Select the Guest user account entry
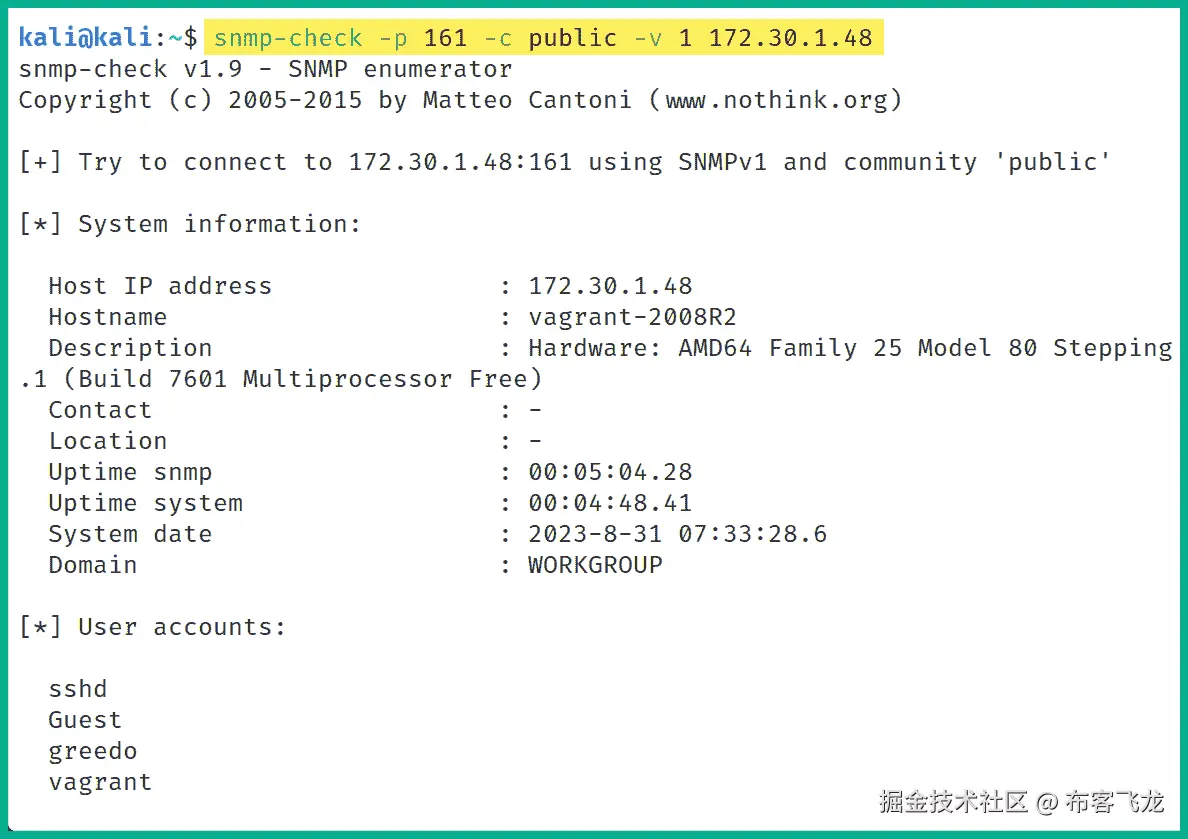This screenshot has height=839, width=1188. pos(84,720)
